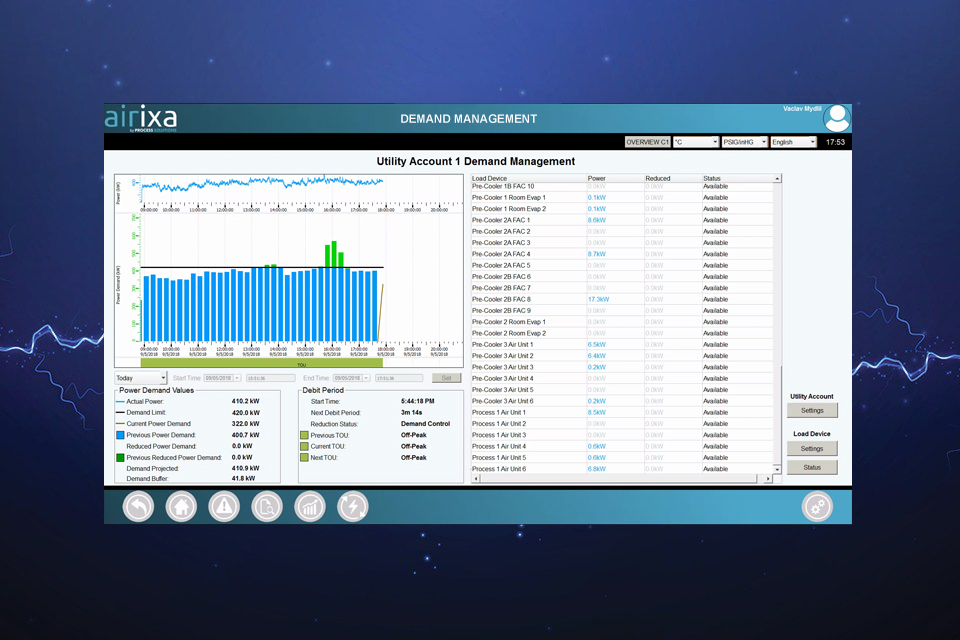Open the alarms warning triangle icon

pyautogui.click(x=224, y=507)
